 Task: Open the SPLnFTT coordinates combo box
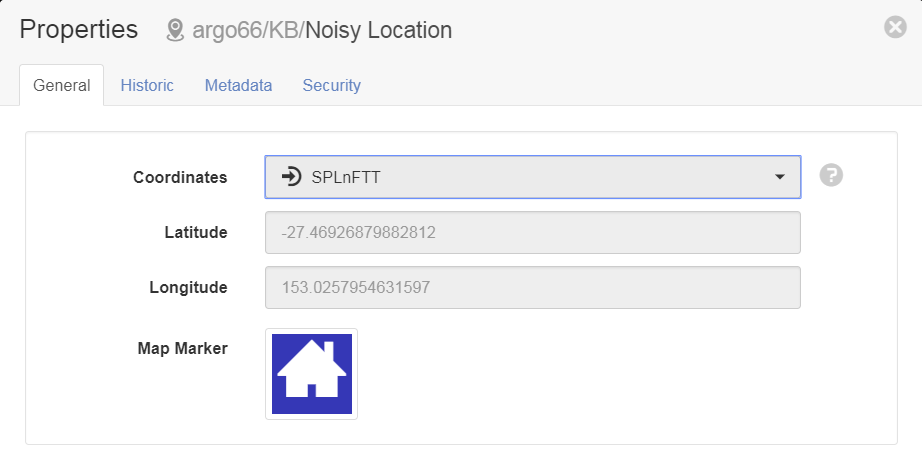coord(533,177)
